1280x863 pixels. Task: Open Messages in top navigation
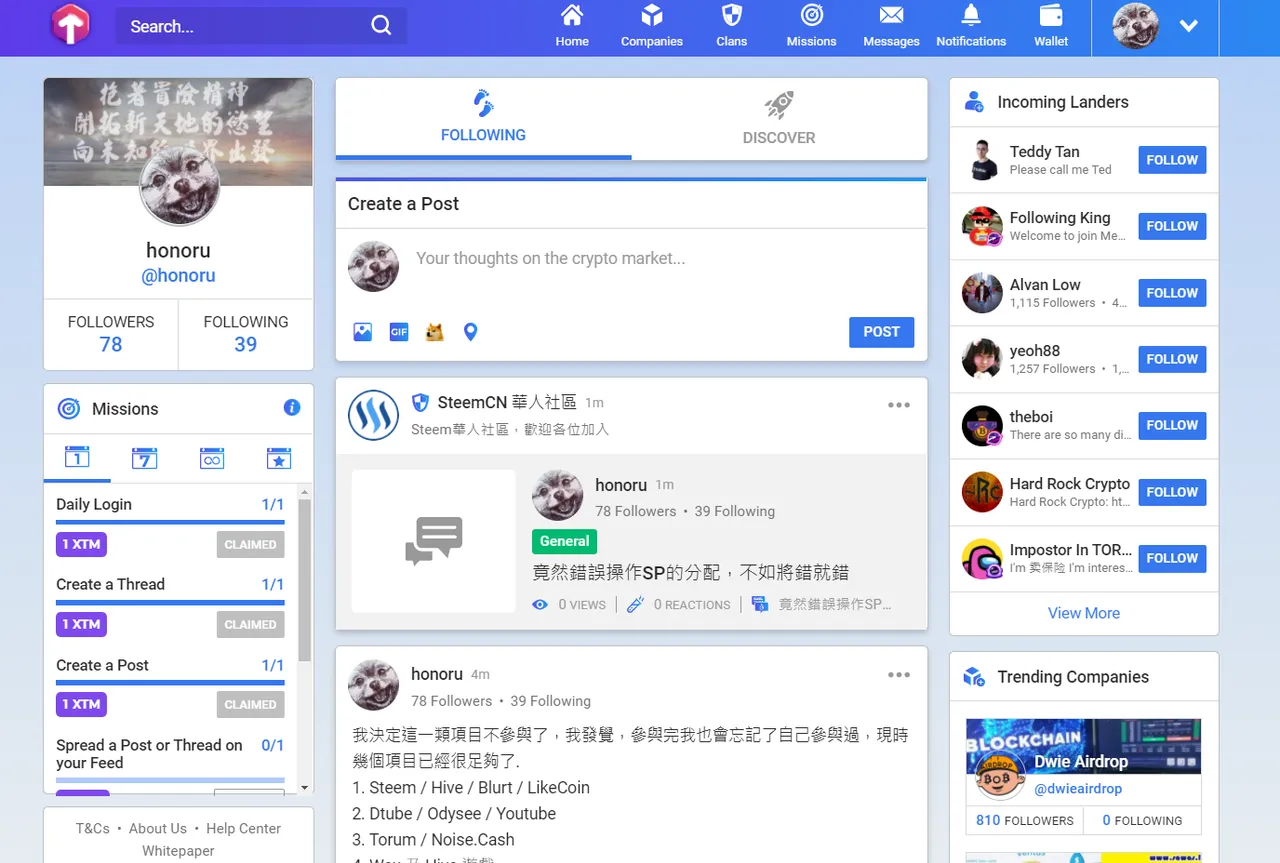tap(891, 27)
